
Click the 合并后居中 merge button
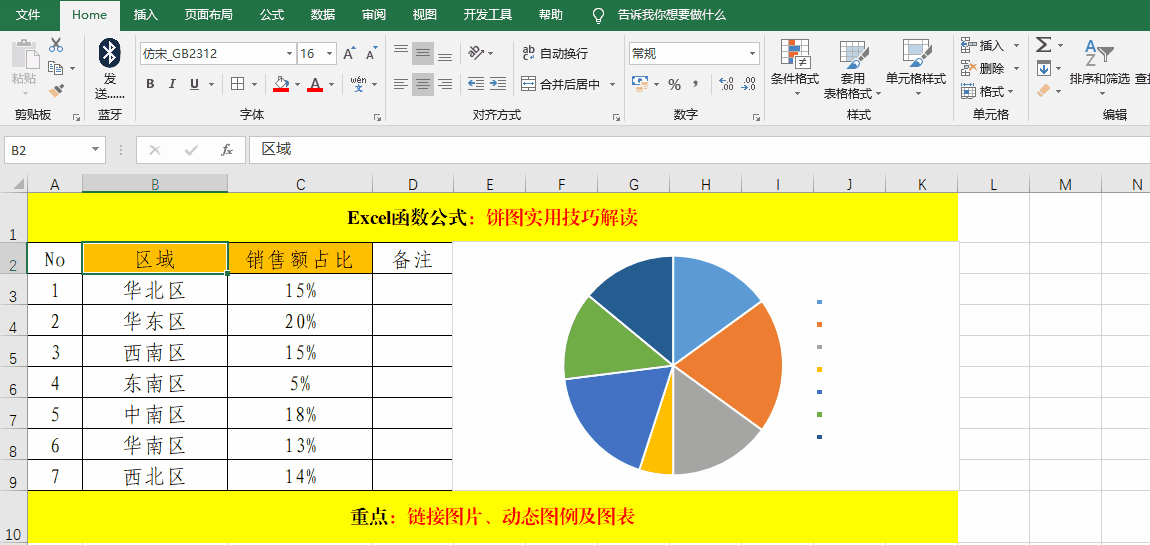[560, 84]
